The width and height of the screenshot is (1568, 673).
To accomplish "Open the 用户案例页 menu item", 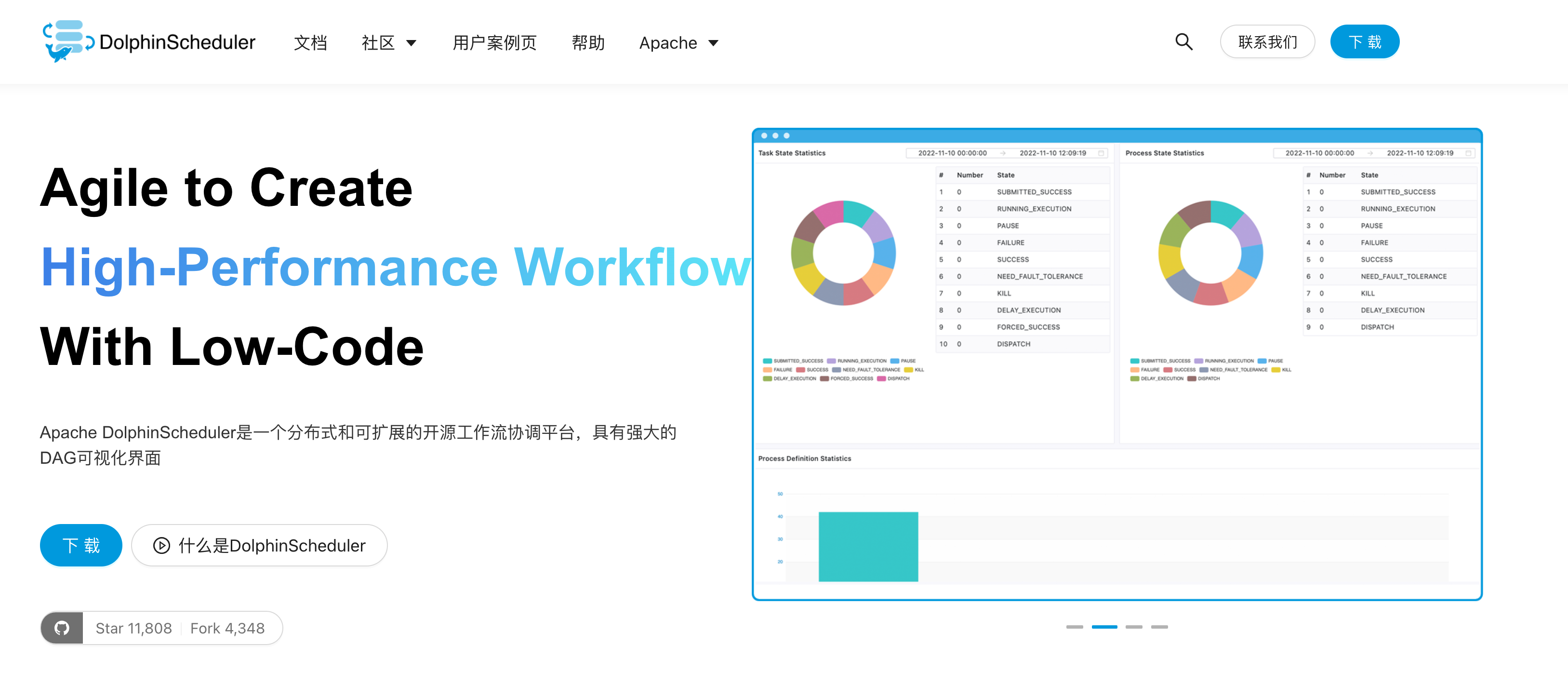I will 494,42.
